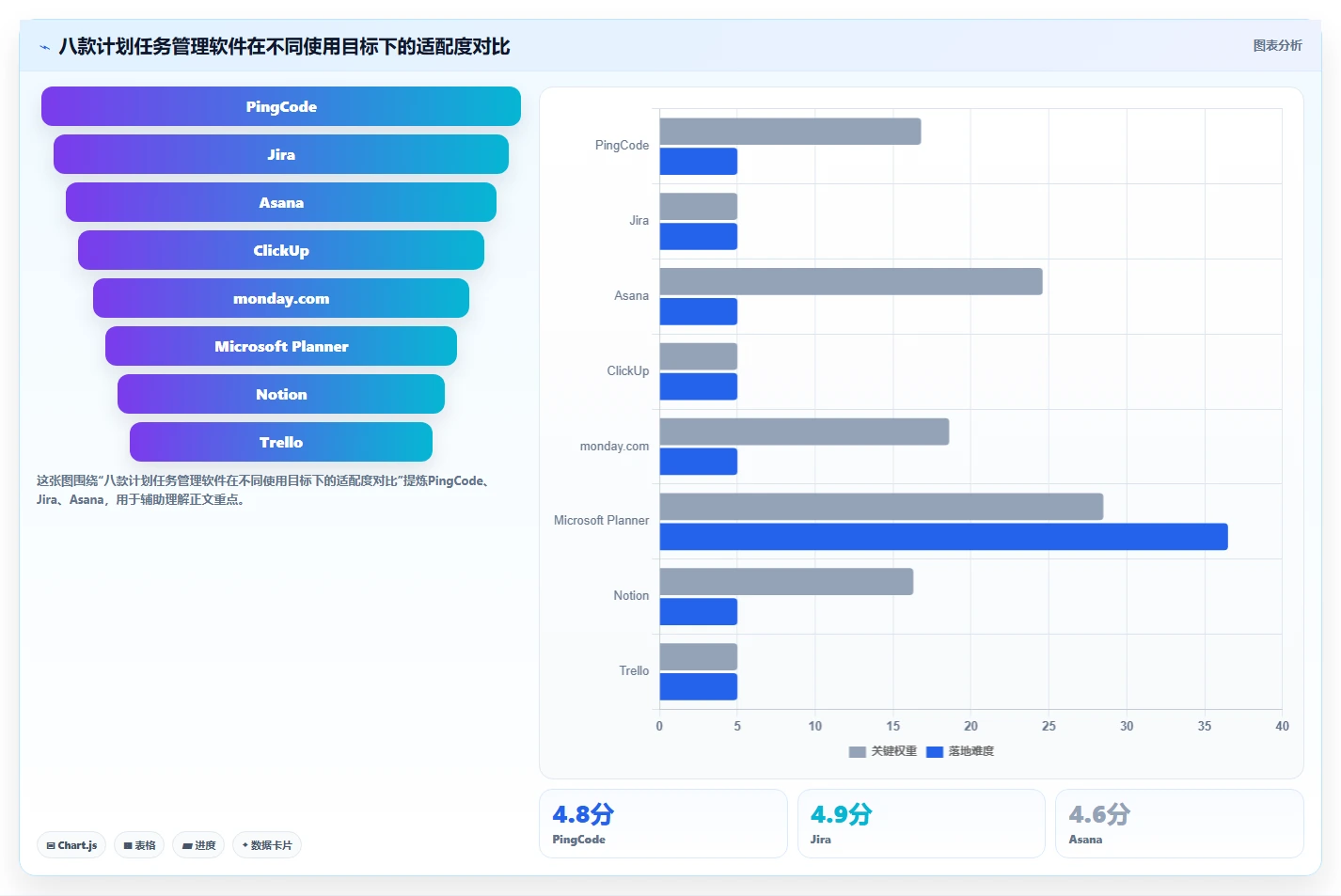Click the Chart.js tag
1341x896 pixels.
[x=71, y=845]
